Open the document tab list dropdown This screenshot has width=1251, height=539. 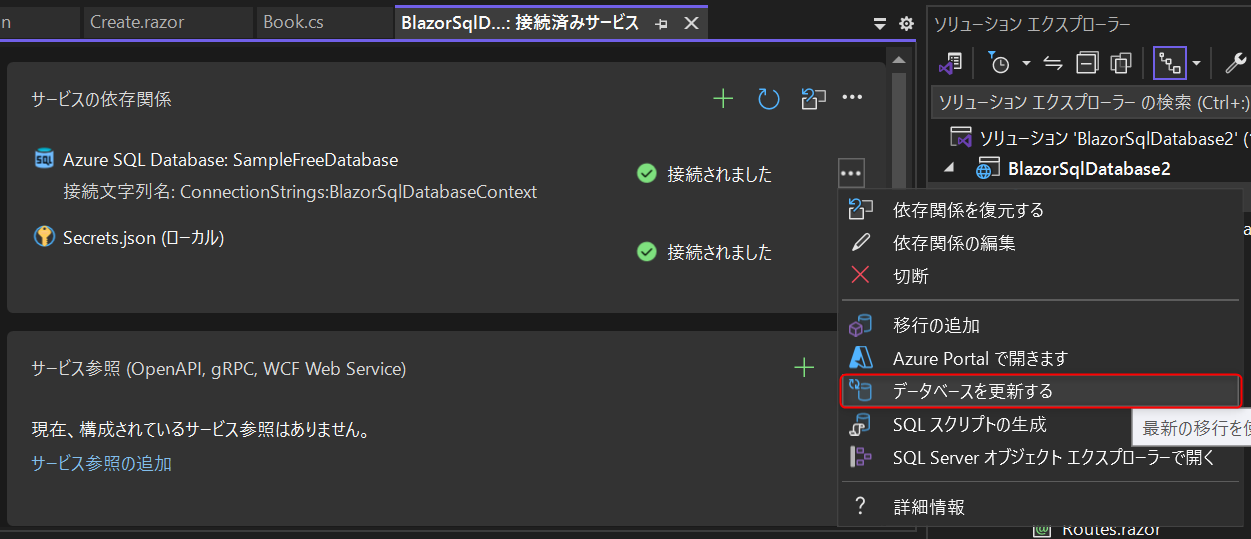click(880, 24)
